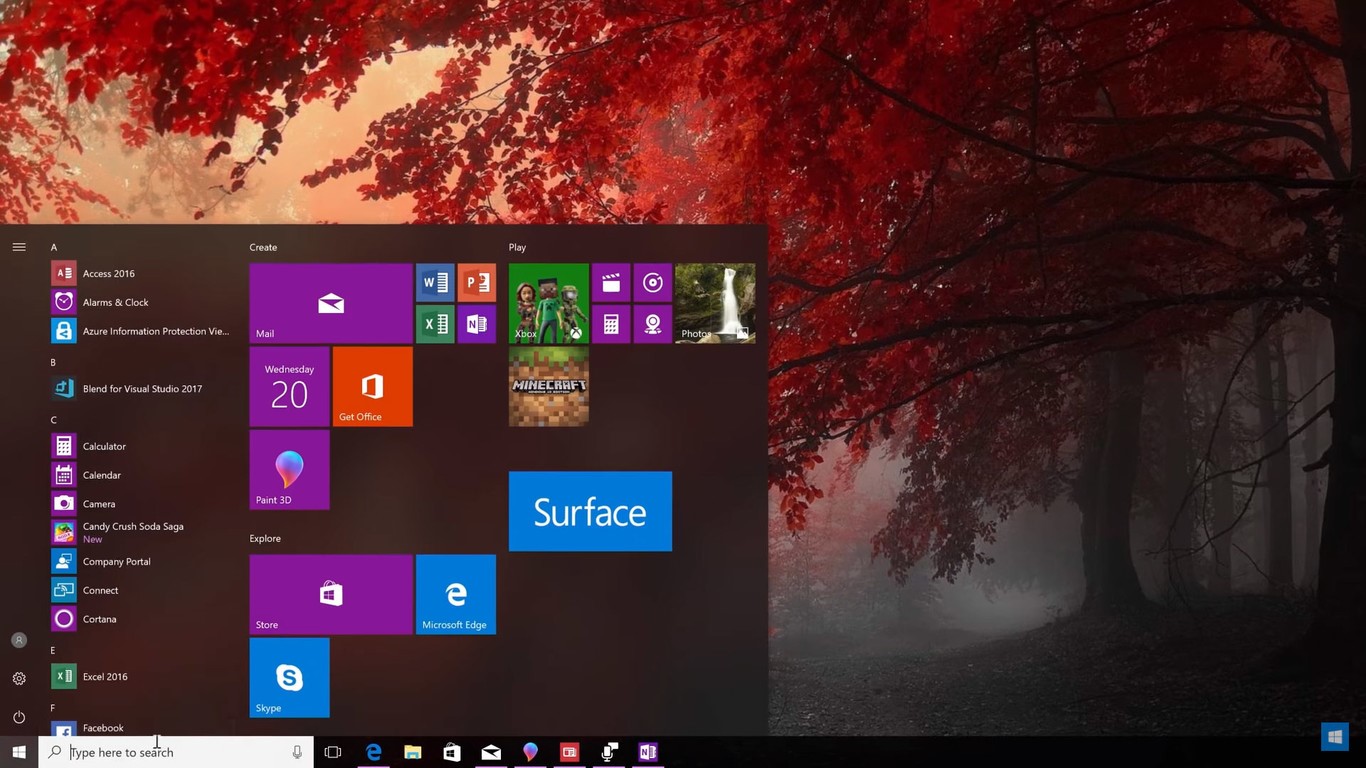Open the red app icon on taskbar

click(x=570, y=752)
